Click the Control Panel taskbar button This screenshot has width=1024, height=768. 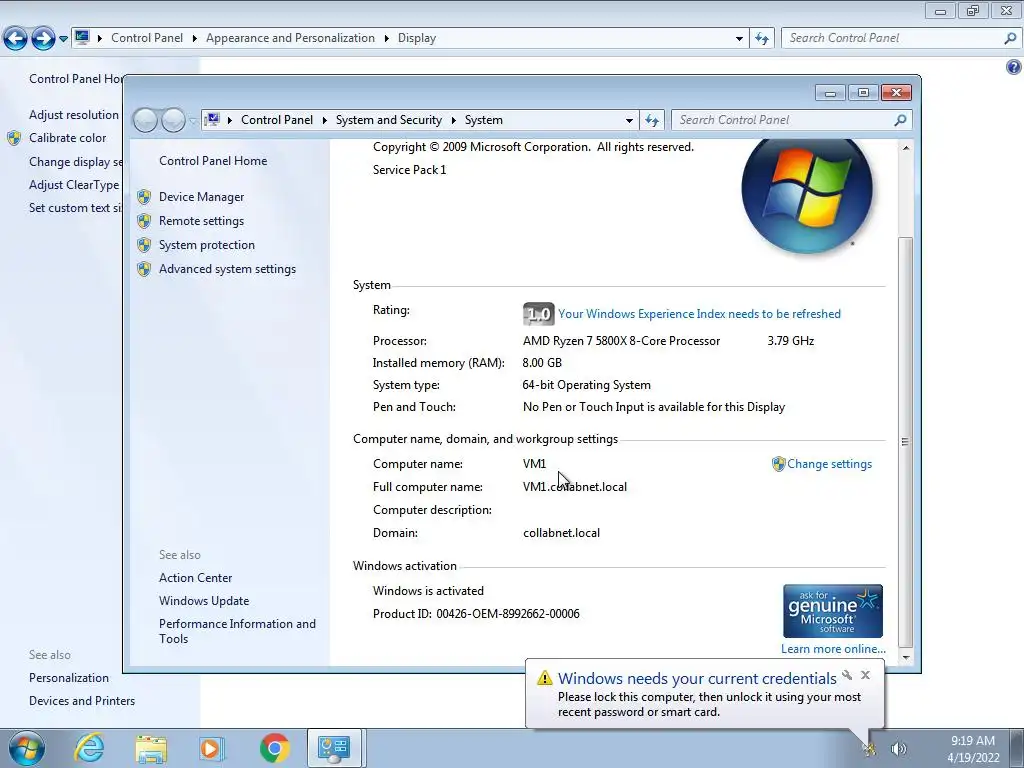334,748
